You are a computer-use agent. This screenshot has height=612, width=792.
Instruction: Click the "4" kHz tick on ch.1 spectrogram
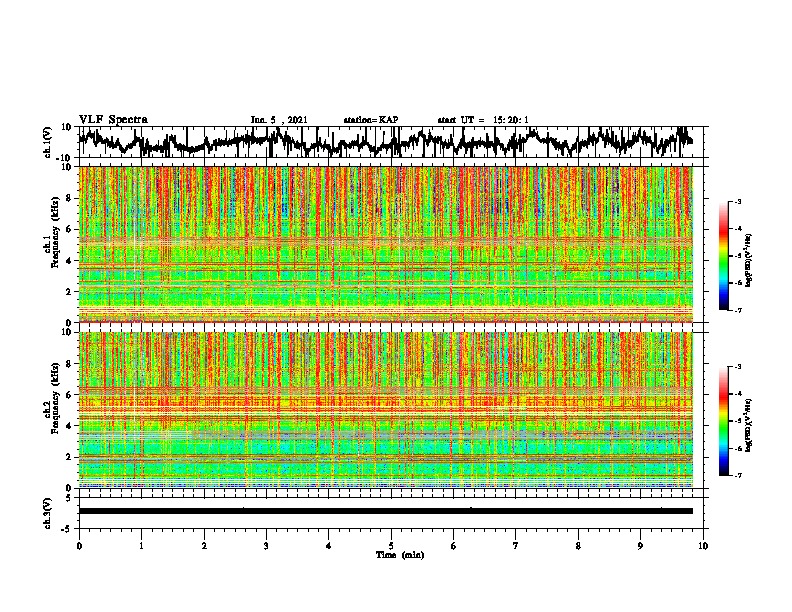(x=69, y=261)
